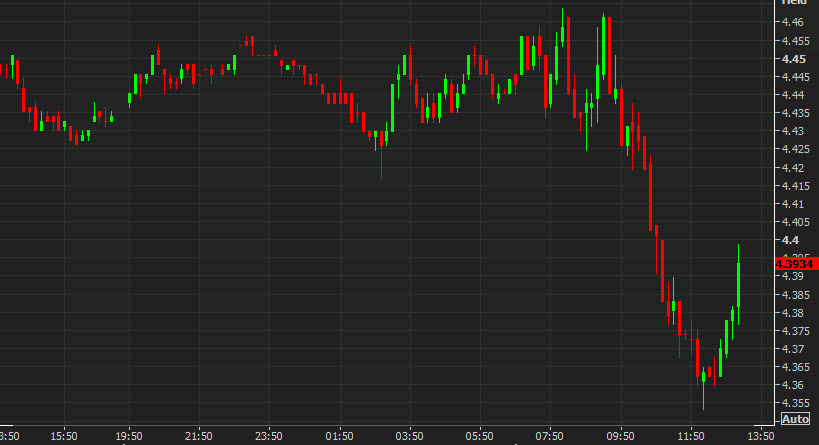
Task: Click the 01:50 time axis label
Action: tap(340, 436)
